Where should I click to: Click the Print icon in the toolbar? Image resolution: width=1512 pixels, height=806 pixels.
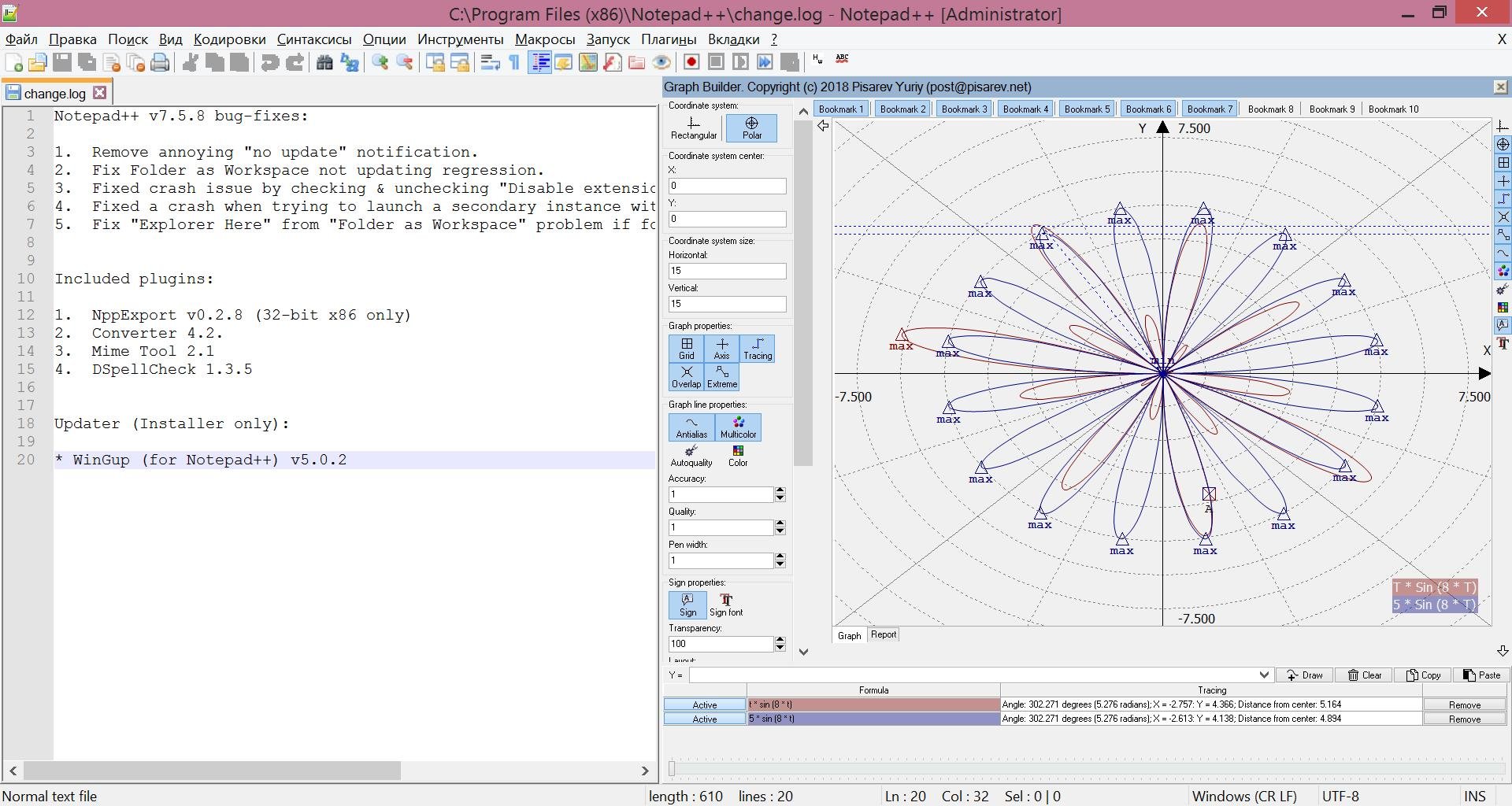click(x=160, y=62)
